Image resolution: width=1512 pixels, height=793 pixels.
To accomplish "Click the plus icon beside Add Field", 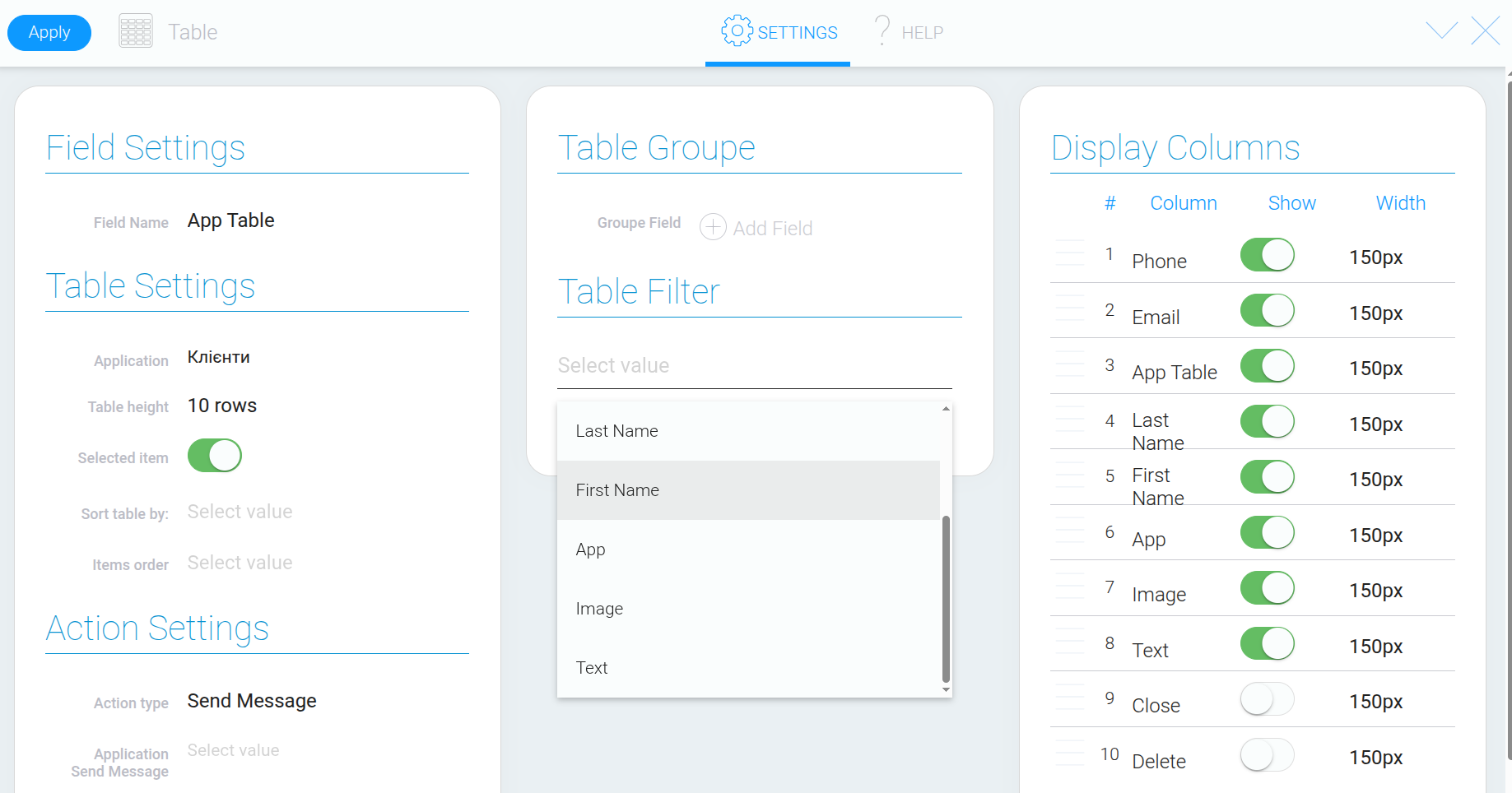I will pyautogui.click(x=713, y=226).
